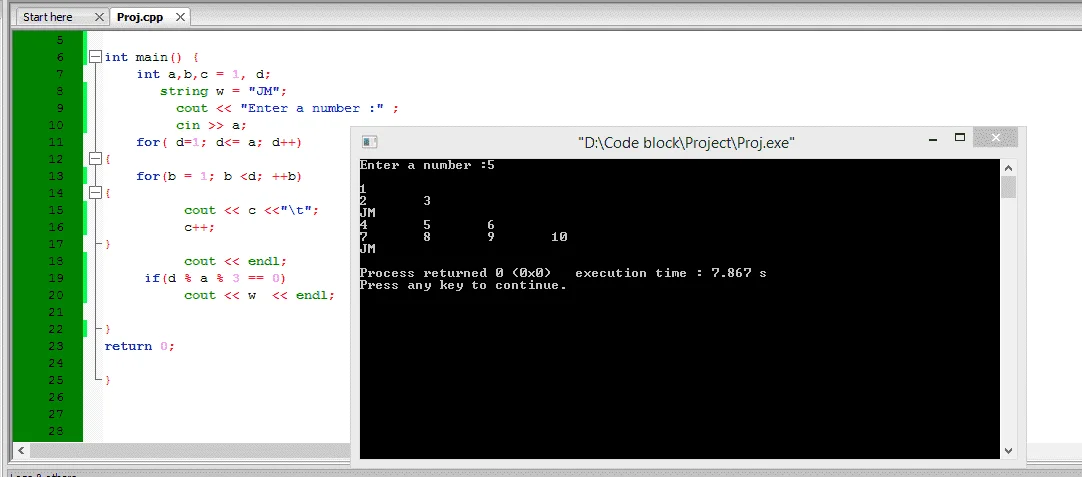Close the Start here tab
Screen dimensions: 1082x477
(99, 17)
